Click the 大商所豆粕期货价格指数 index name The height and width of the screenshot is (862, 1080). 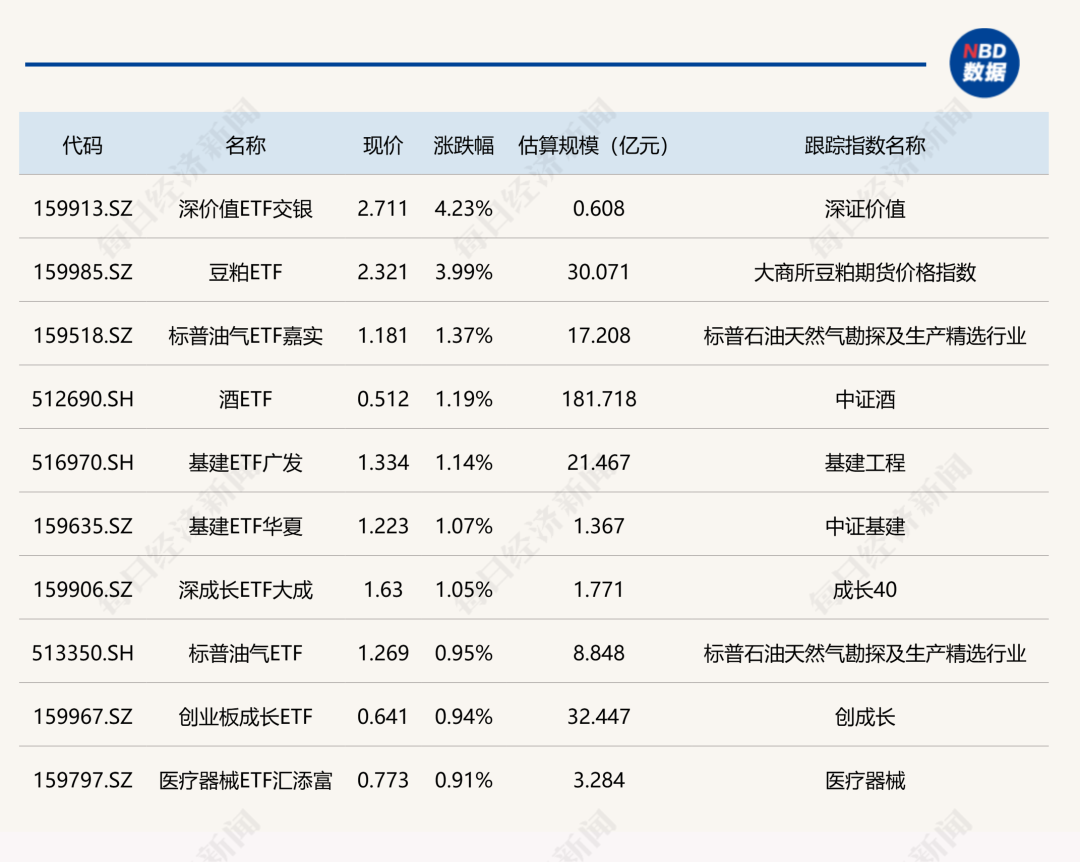click(x=865, y=272)
